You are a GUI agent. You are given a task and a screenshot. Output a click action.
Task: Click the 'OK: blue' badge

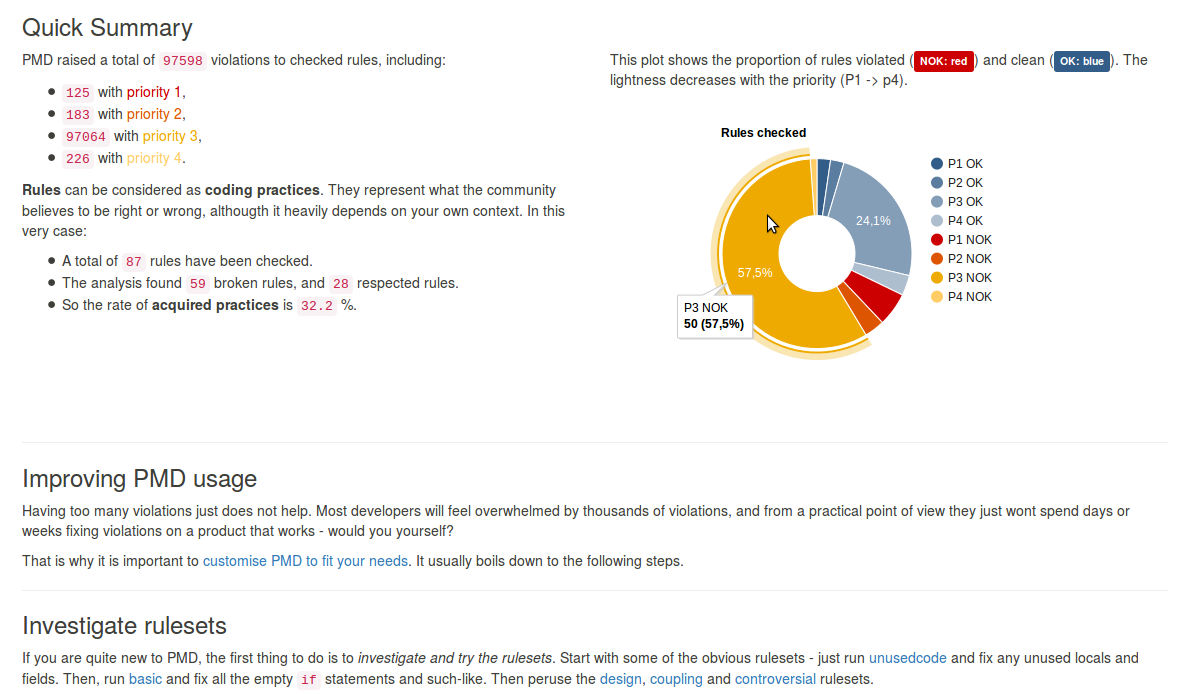(1081, 61)
